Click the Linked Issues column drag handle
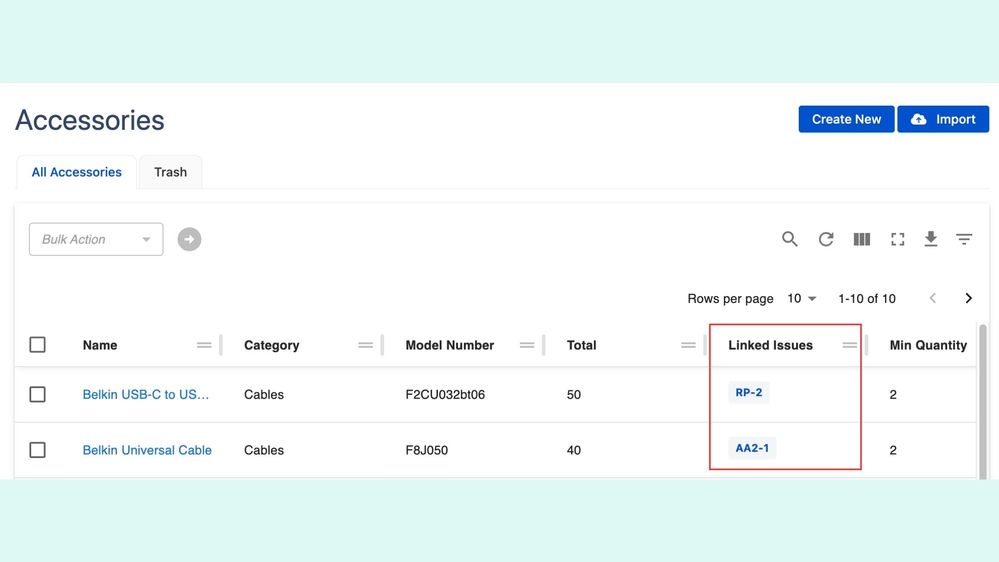The height and width of the screenshot is (562, 999). pyautogui.click(x=849, y=345)
